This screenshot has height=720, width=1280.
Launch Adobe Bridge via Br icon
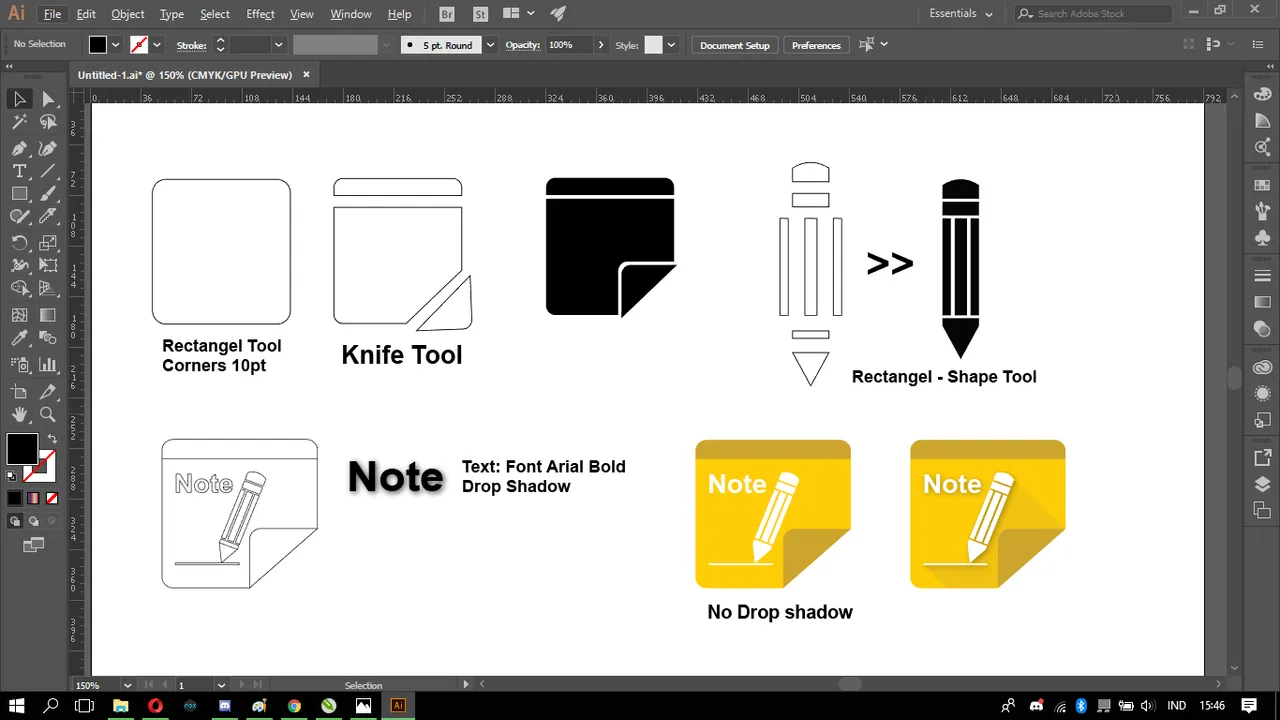click(x=449, y=14)
